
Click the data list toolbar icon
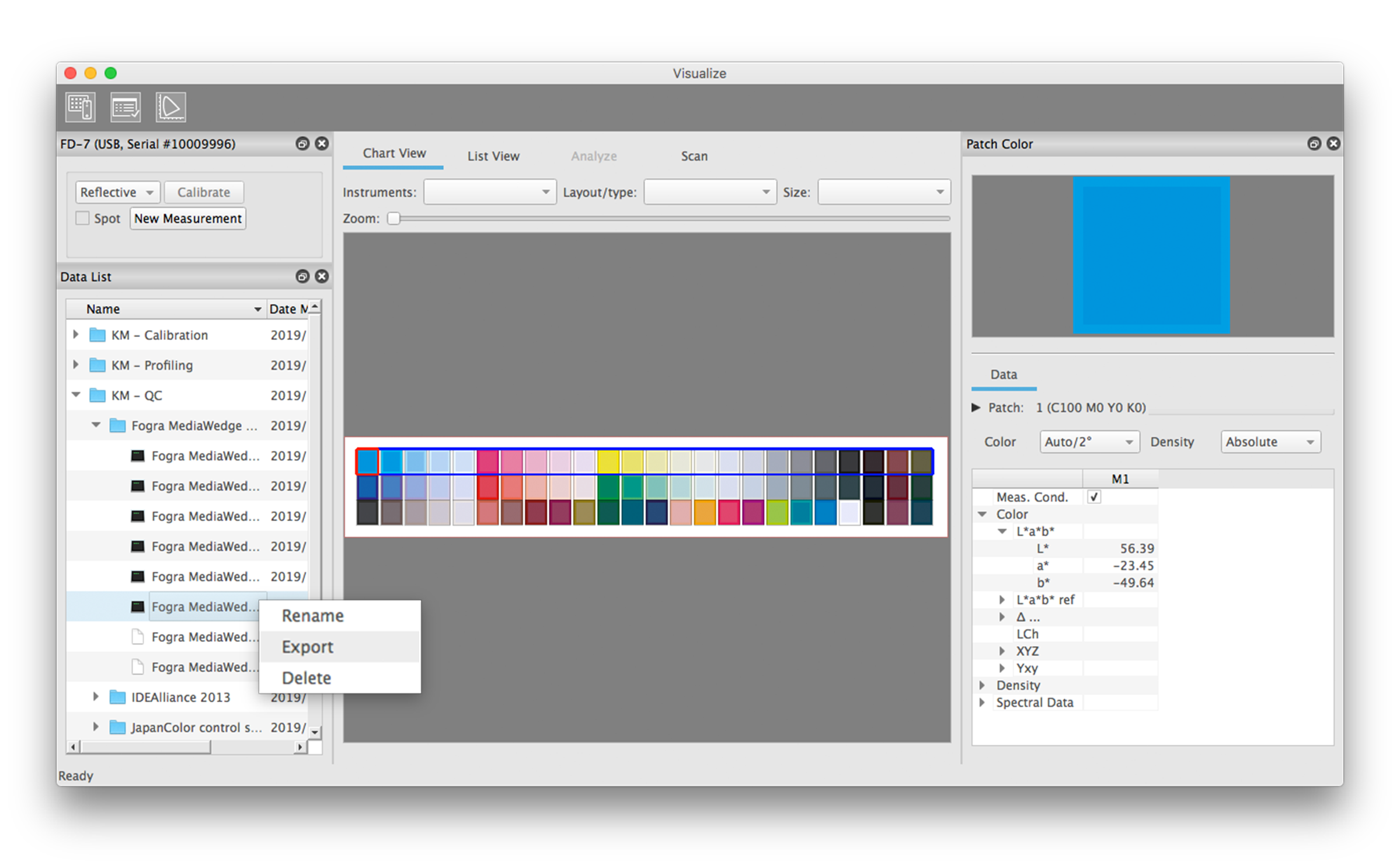[x=126, y=107]
